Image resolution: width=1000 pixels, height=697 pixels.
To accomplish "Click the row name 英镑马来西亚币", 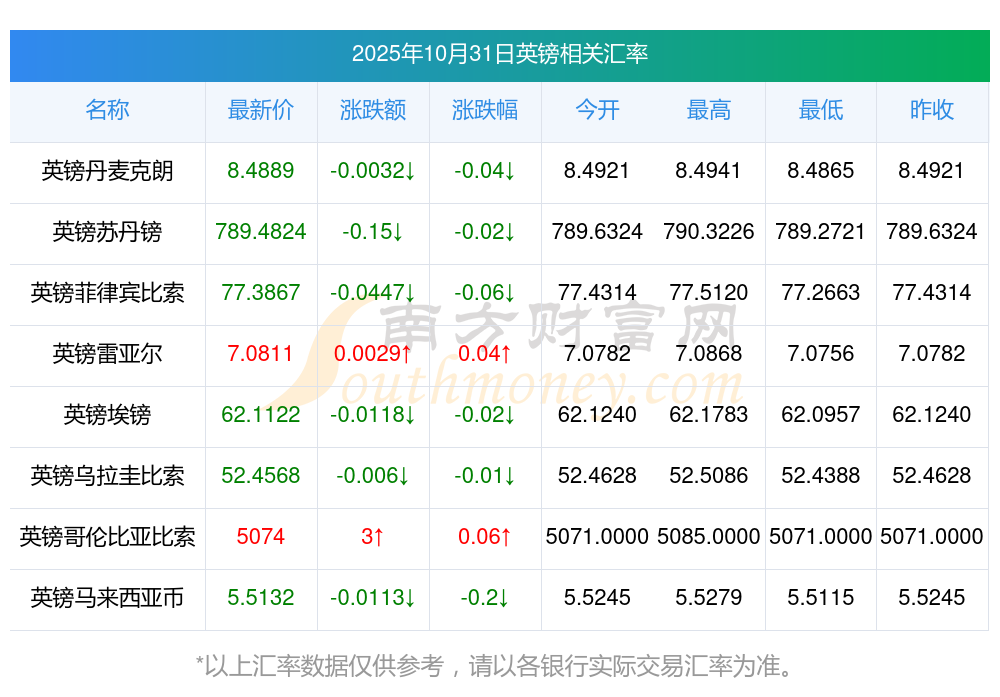I will (107, 598).
